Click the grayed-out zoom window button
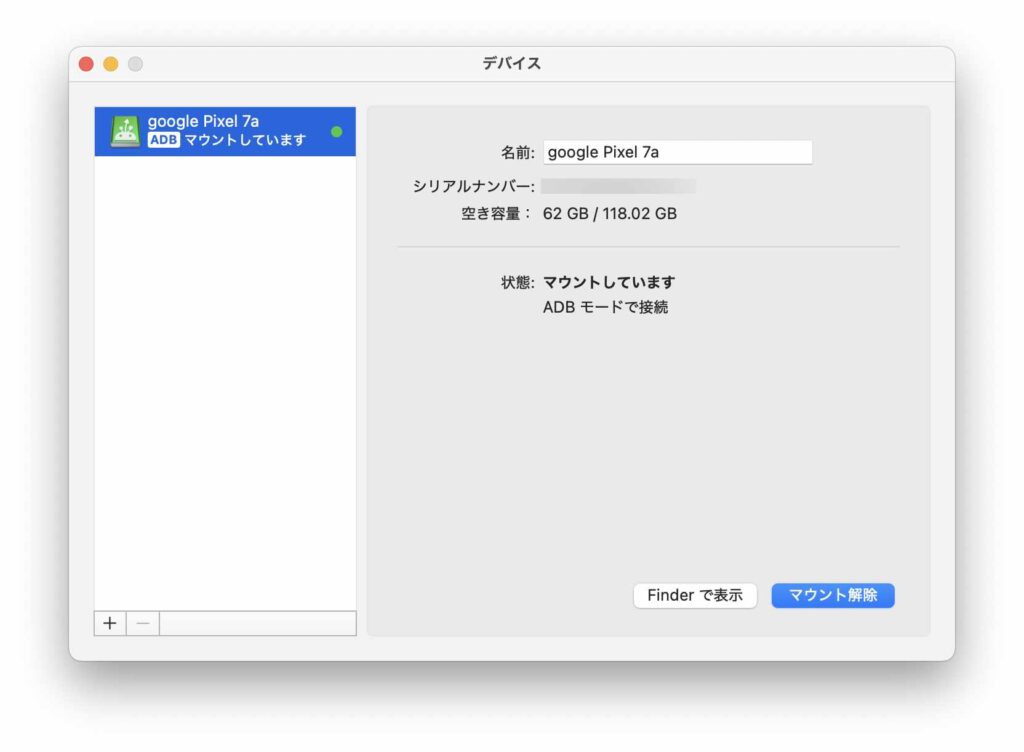The width and height of the screenshot is (1024, 752). click(135, 64)
